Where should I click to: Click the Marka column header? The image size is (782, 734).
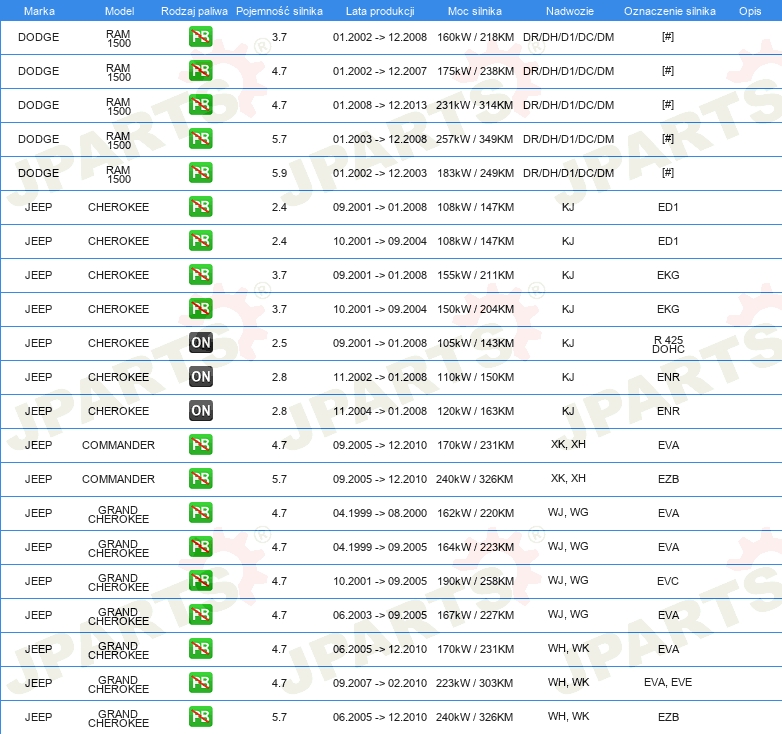click(39, 11)
